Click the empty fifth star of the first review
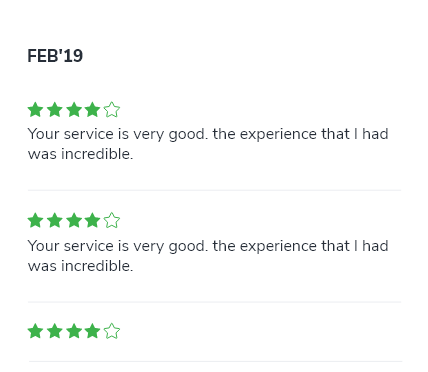This screenshot has width=428, height=372. click(112, 110)
